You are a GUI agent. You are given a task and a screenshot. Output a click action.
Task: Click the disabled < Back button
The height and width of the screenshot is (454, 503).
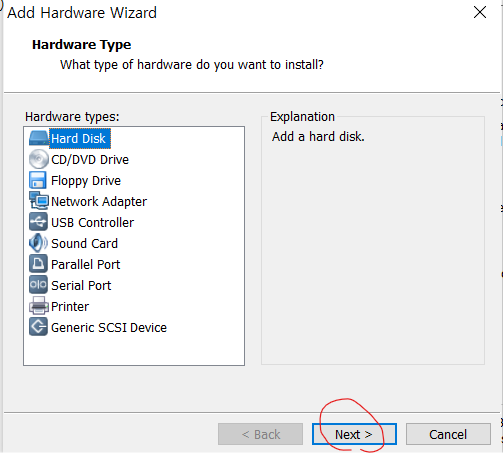260,434
